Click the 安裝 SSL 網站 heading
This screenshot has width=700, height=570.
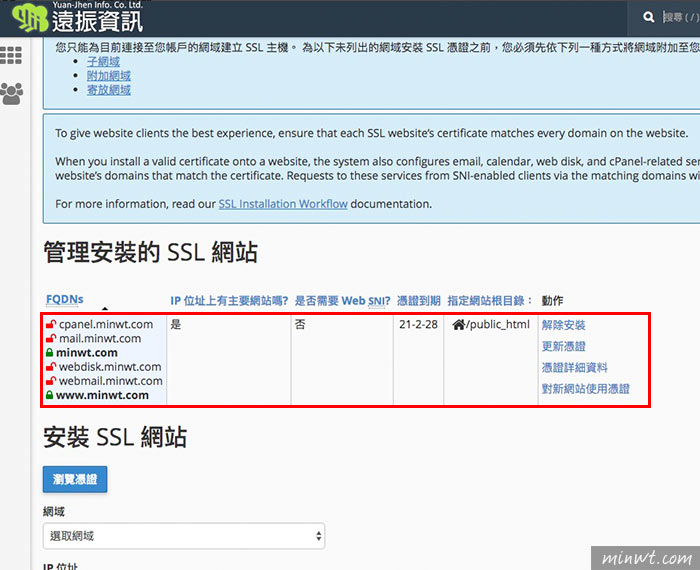pos(115,437)
